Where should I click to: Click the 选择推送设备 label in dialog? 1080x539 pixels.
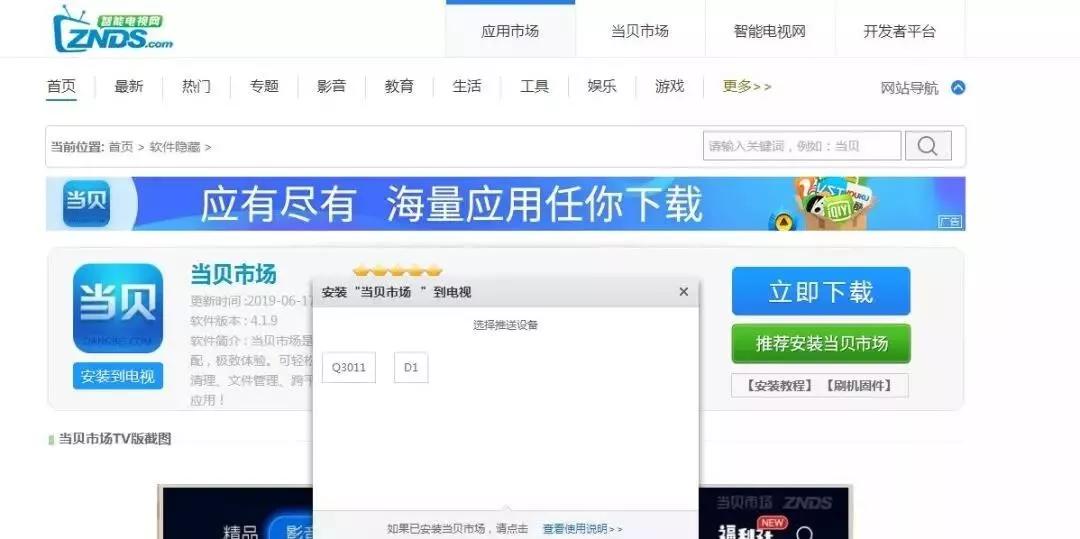(x=506, y=325)
